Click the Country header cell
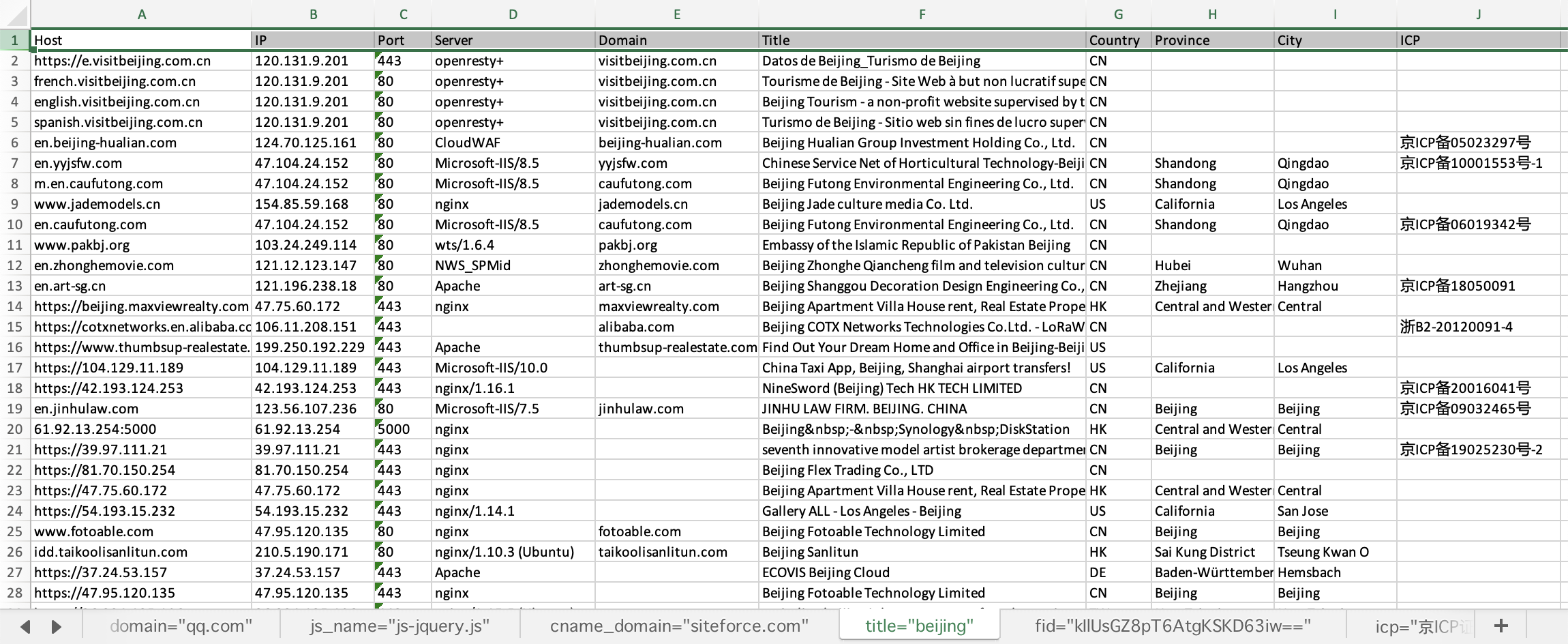This screenshot has height=644, width=1568. (x=1119, y=40)
